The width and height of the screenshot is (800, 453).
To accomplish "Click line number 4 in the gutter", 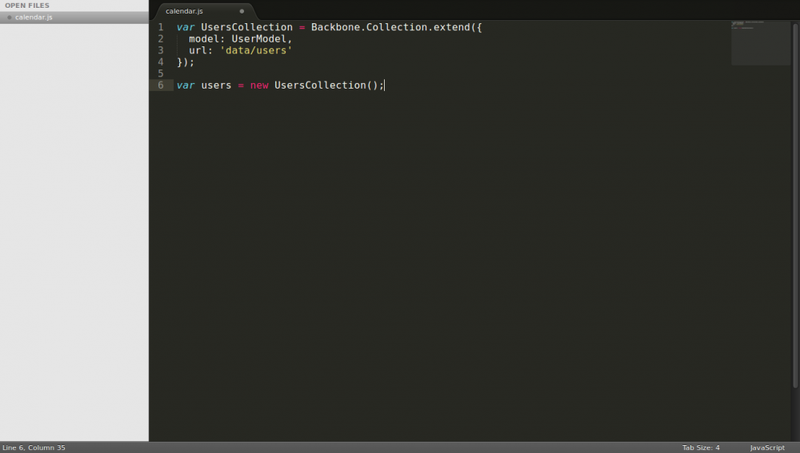I will click(x=160, y=62).
